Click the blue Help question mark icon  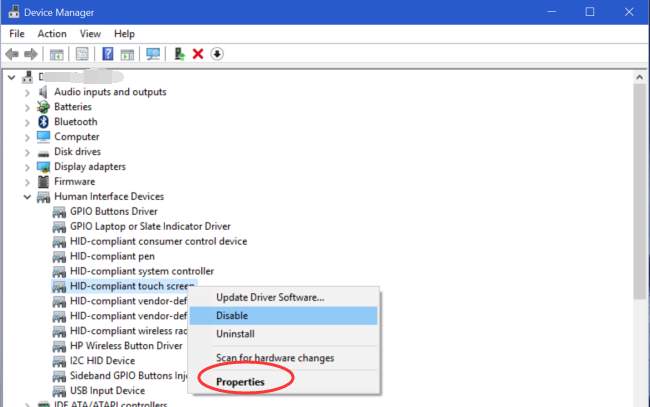coord(108,54)
